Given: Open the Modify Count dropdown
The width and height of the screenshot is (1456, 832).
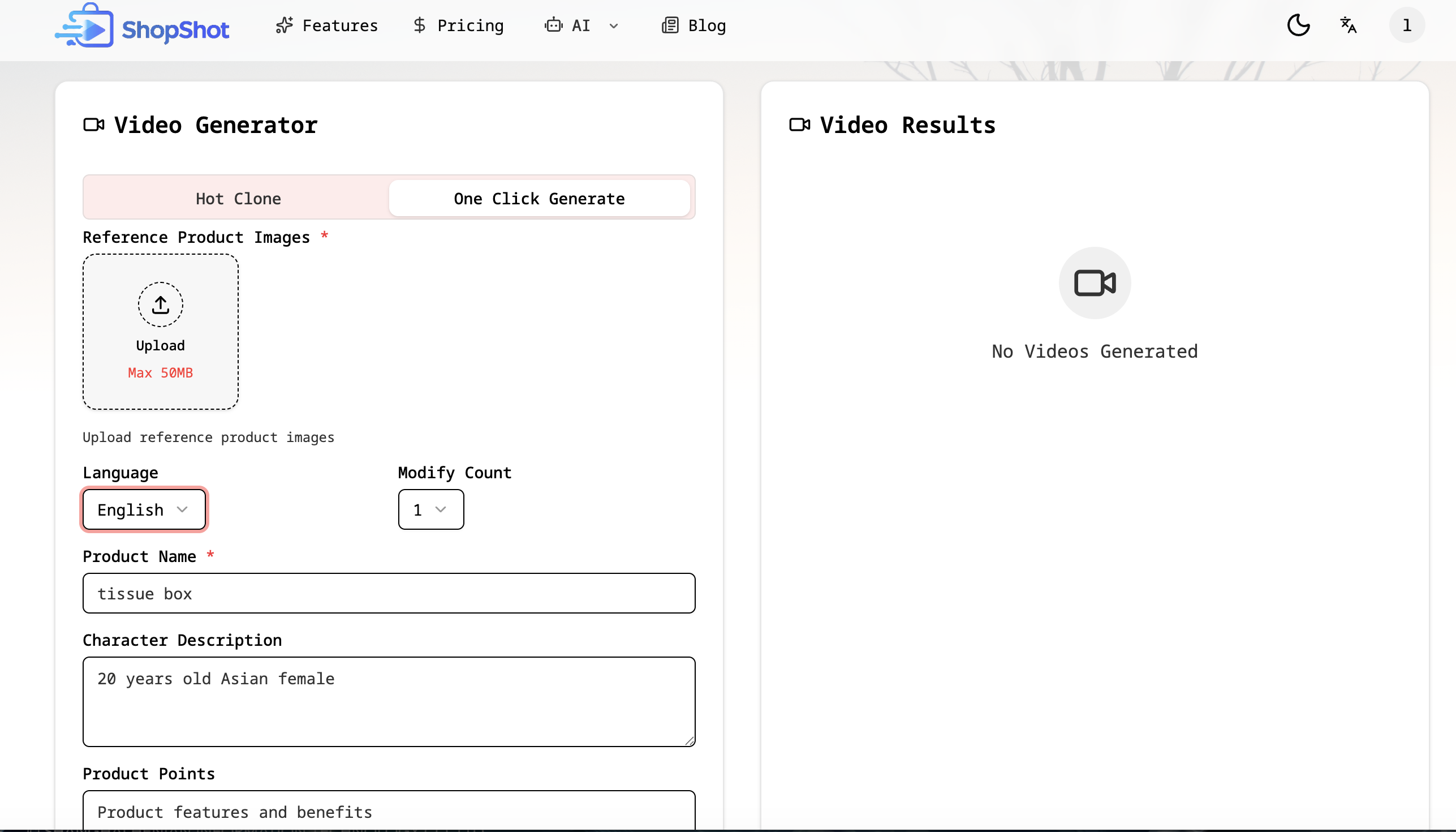Looking at the screenshot, I should pyautogui.click(x=430, y=509).
